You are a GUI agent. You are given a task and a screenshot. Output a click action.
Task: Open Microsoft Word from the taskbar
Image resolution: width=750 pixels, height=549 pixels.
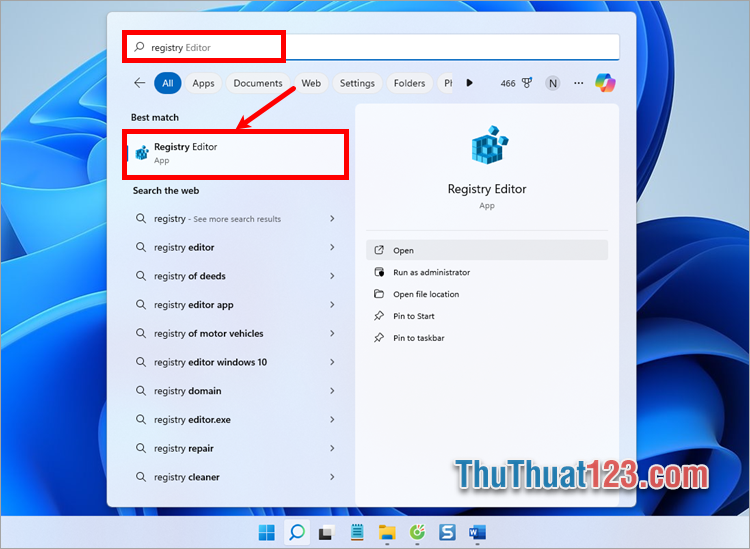pyautogui.click(x=477, y=532)
